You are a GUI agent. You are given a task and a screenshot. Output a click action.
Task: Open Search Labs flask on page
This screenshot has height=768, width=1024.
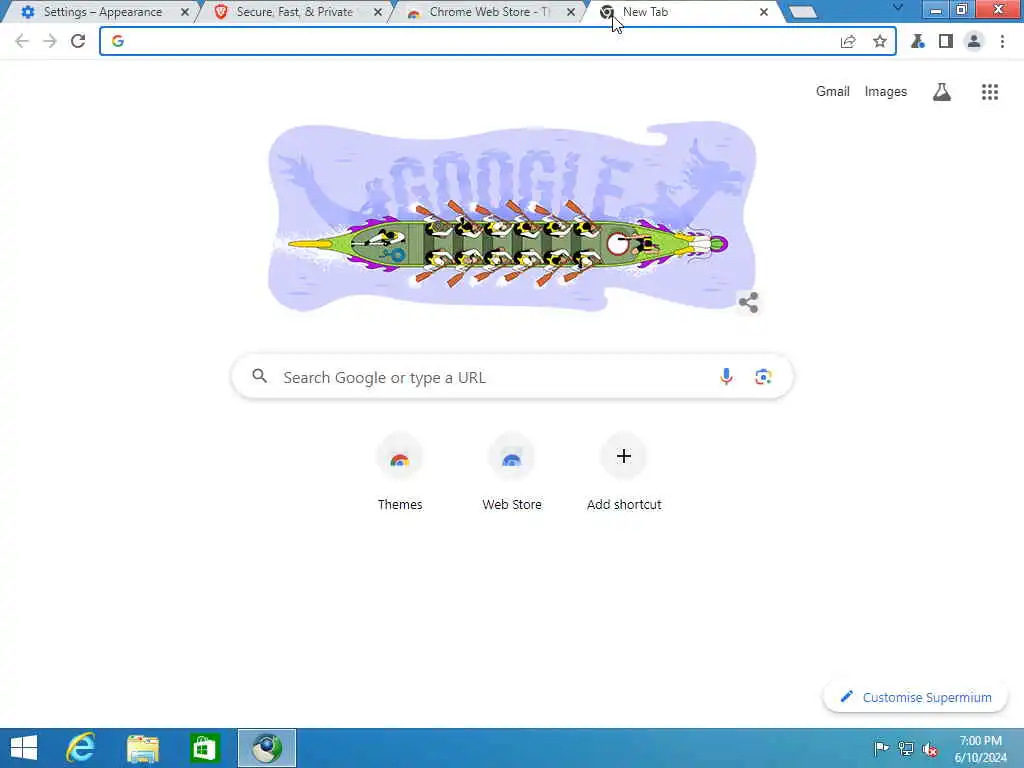click(942, 92)
